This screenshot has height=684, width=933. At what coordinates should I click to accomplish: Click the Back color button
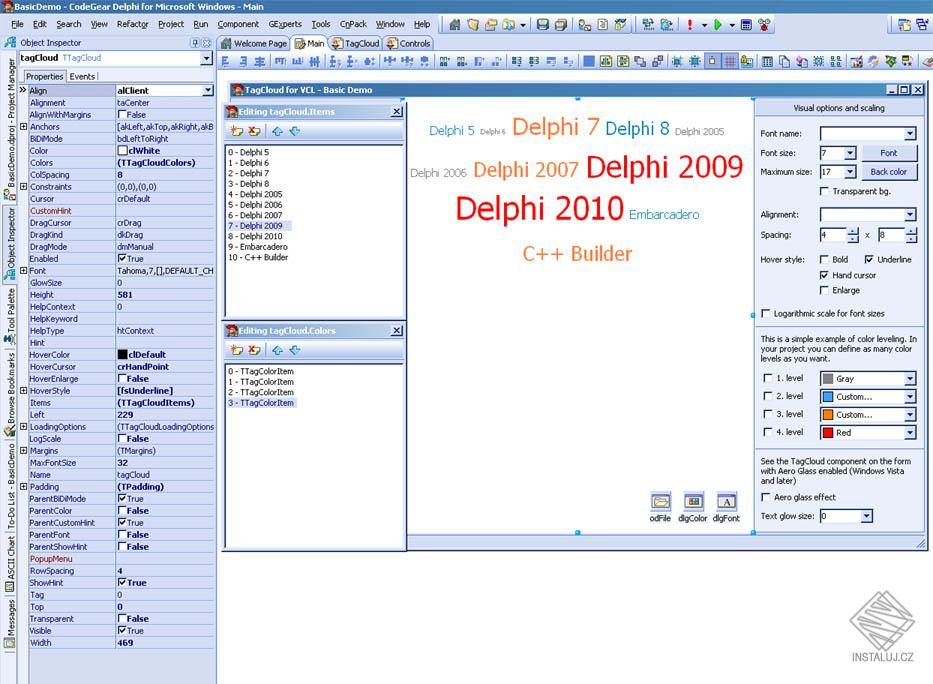point(890,171)
